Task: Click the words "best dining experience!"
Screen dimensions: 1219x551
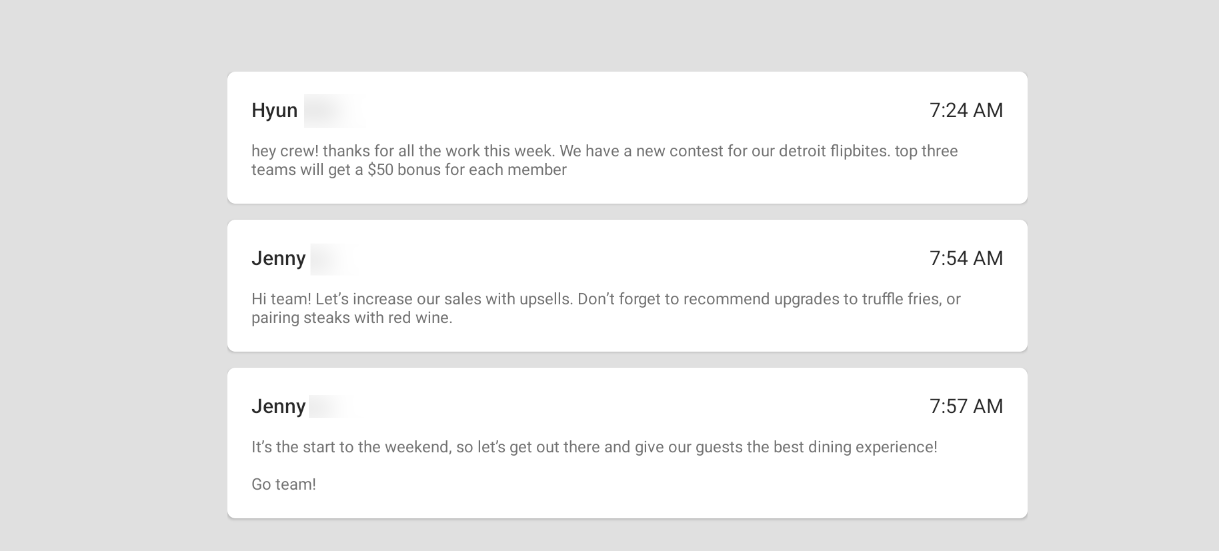Action: (x=855, y=447)
